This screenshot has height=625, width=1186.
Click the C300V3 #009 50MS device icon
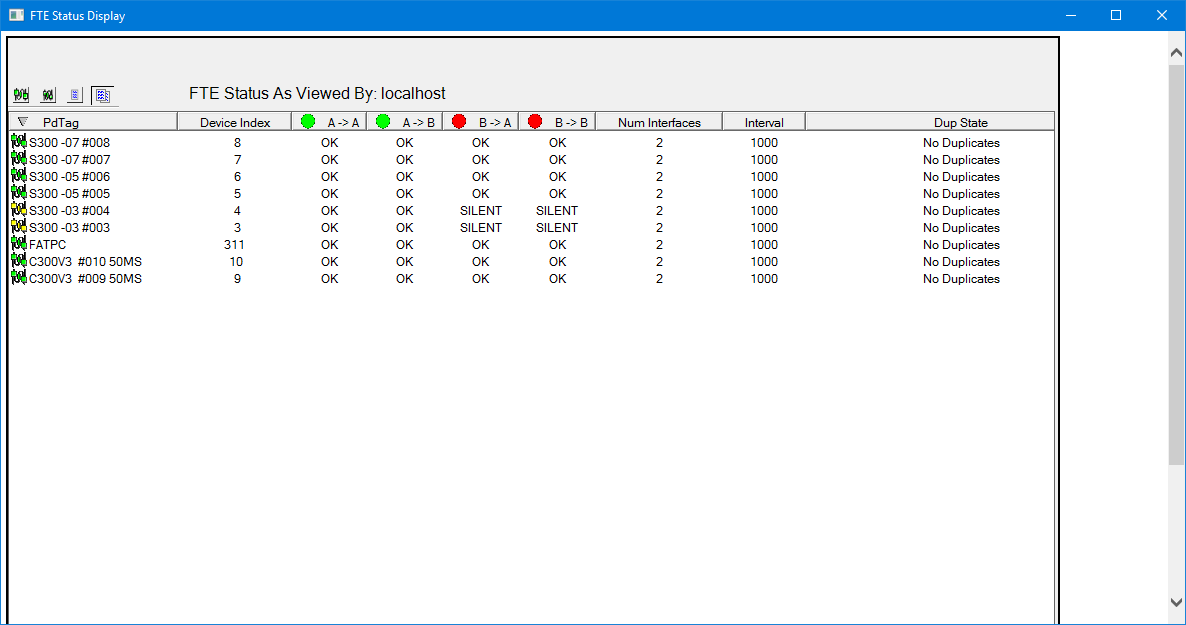point(18,278)
